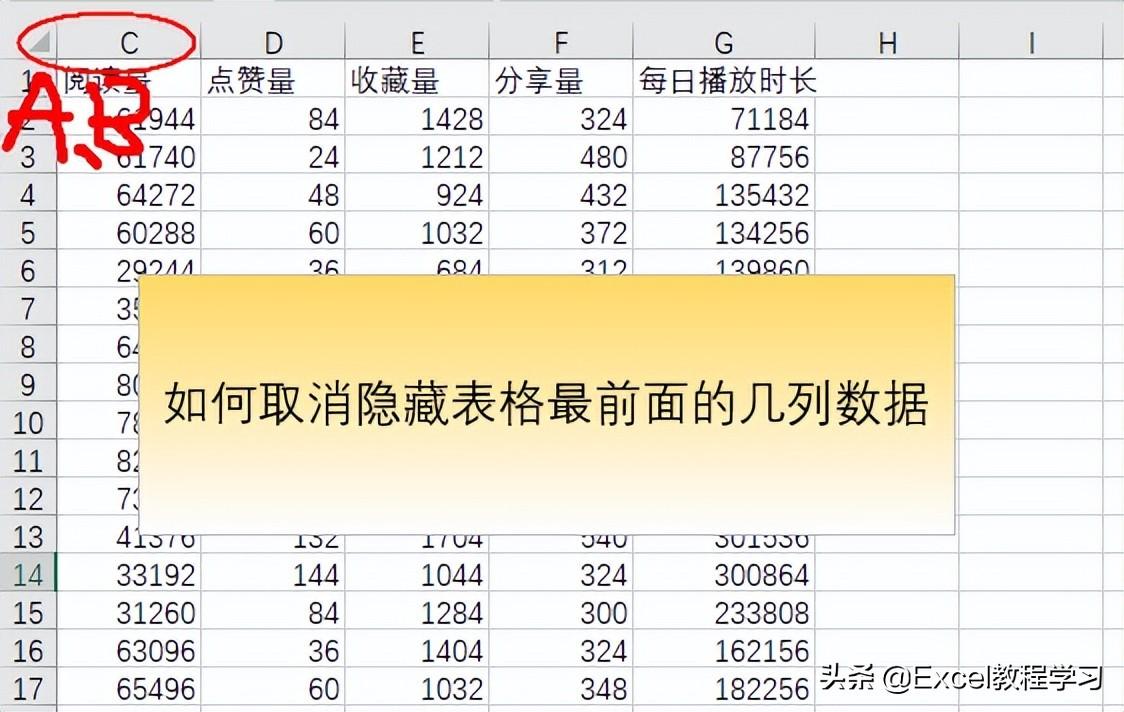The image size is (1124, 712).
Task: Select cell D15 containing 84
Action: coord(273,612)
